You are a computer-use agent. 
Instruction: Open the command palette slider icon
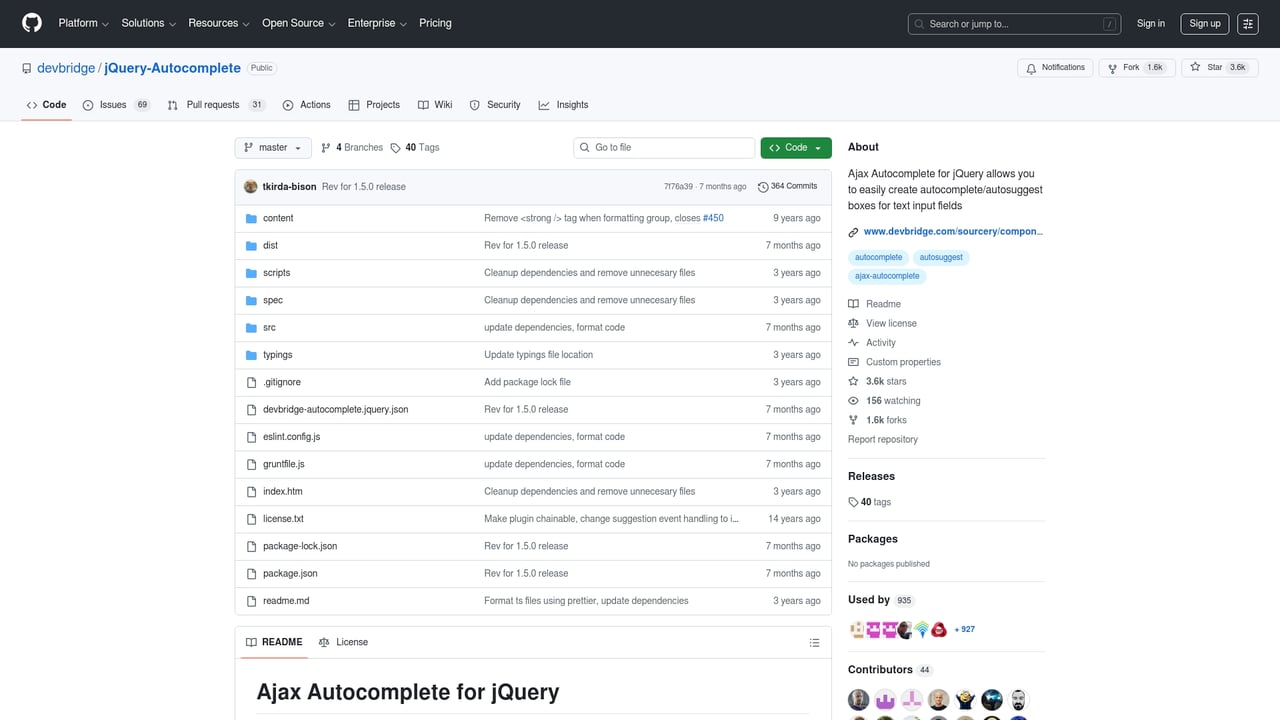(x=1247, y=23)
